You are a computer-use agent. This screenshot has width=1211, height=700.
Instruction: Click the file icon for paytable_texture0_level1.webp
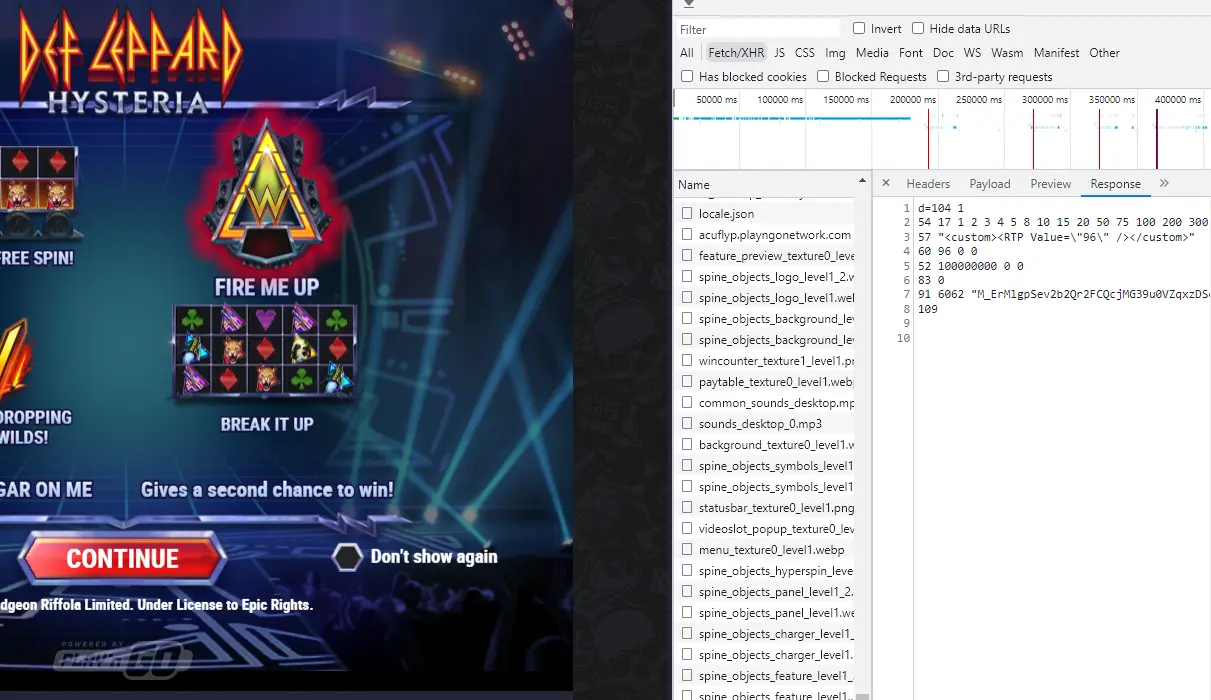pos(687,382)
